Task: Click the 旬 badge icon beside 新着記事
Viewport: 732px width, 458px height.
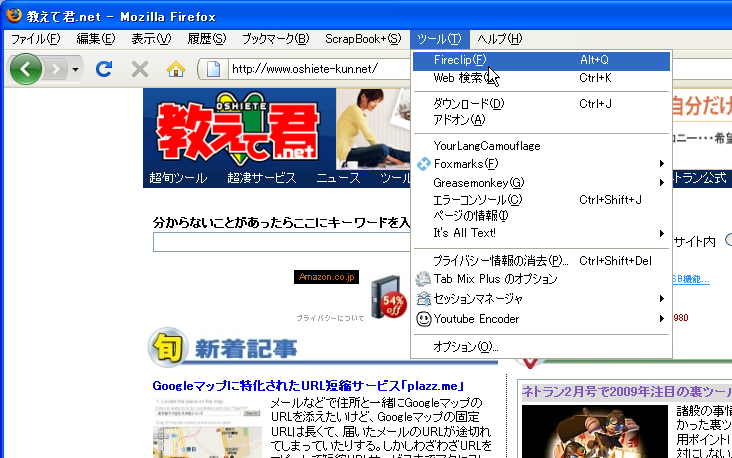Action: [x=168, y=347]
